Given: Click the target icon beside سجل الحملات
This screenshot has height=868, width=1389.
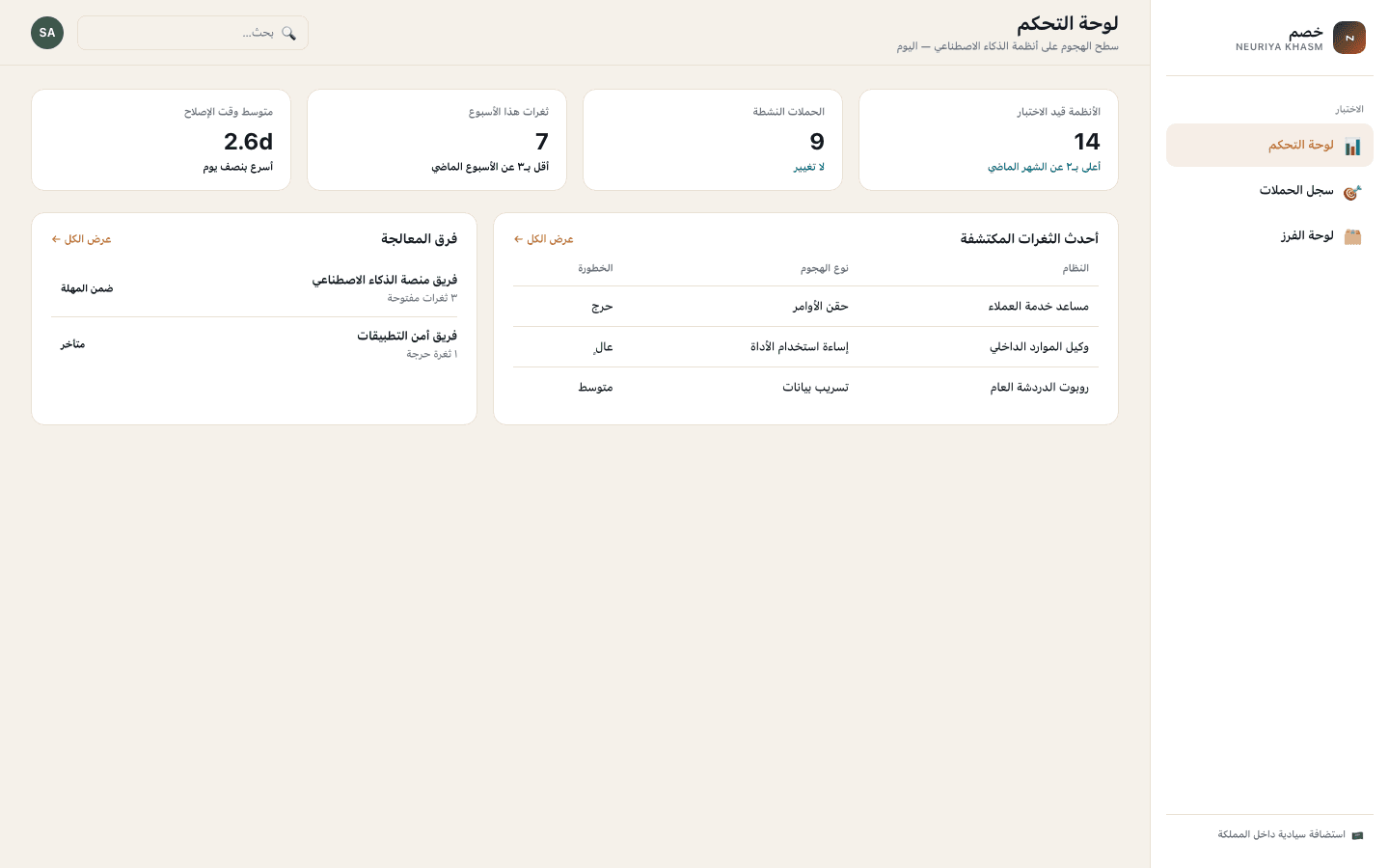Looking at the screenshot, I should tap(1352, 192).
